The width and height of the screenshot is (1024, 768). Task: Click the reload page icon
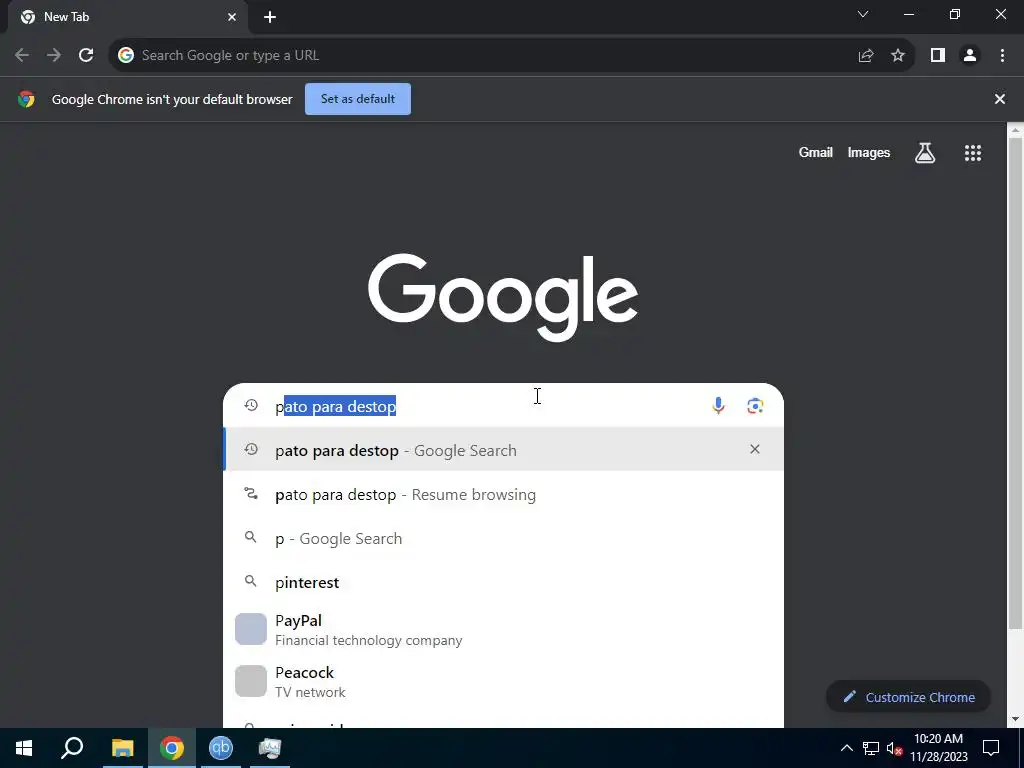(x=86, y=56)
